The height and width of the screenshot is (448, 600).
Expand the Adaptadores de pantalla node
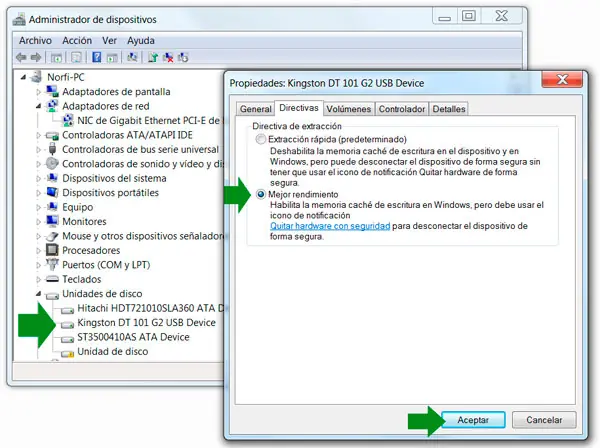coord(38,92)
